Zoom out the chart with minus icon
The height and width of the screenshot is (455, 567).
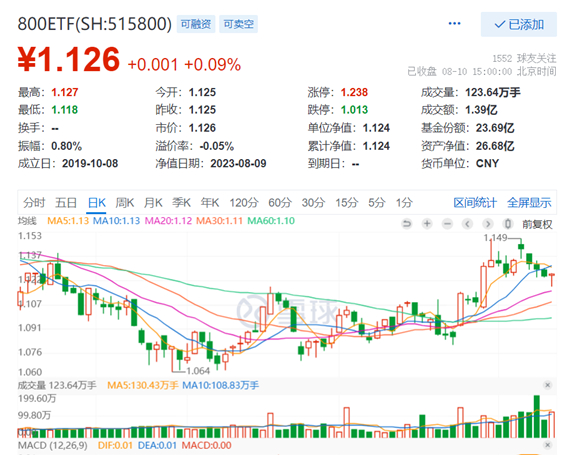(x=447, y=224)
